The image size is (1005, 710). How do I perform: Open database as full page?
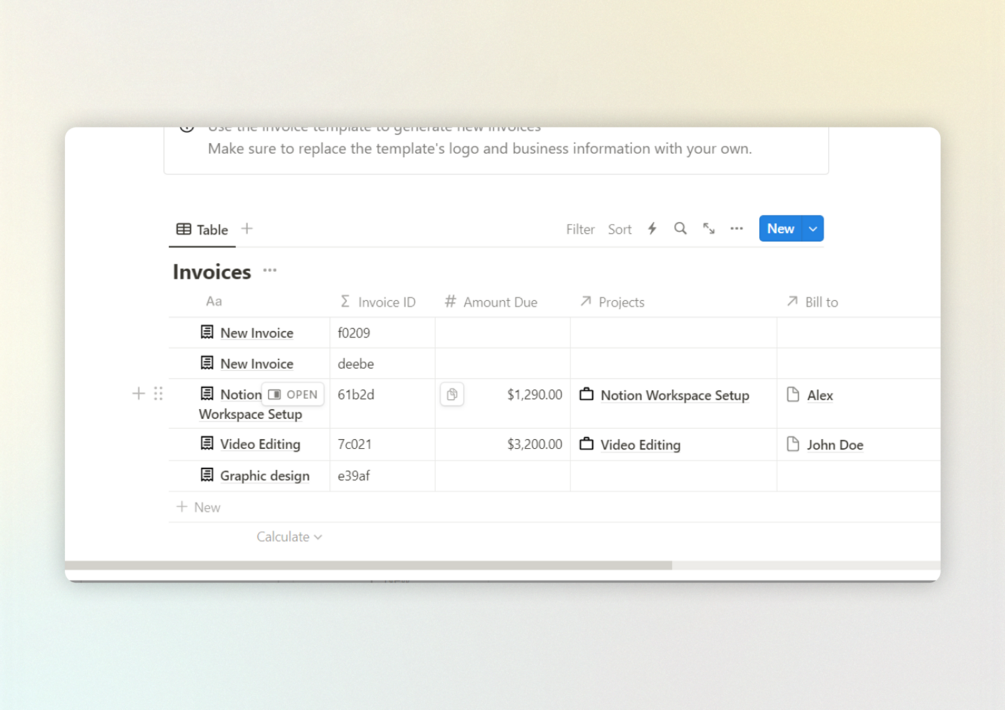point(708,229)
